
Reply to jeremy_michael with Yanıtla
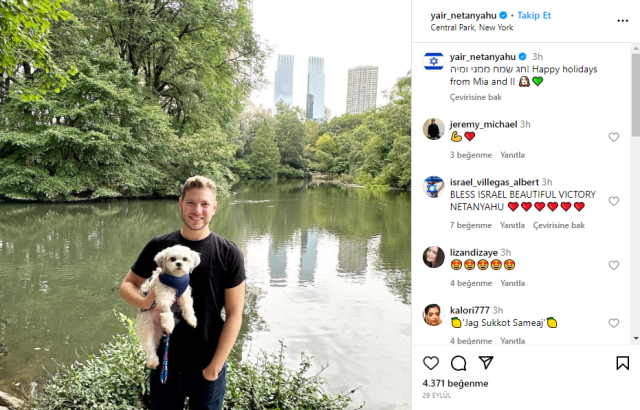pyautogui.click(x=512, y=155)
